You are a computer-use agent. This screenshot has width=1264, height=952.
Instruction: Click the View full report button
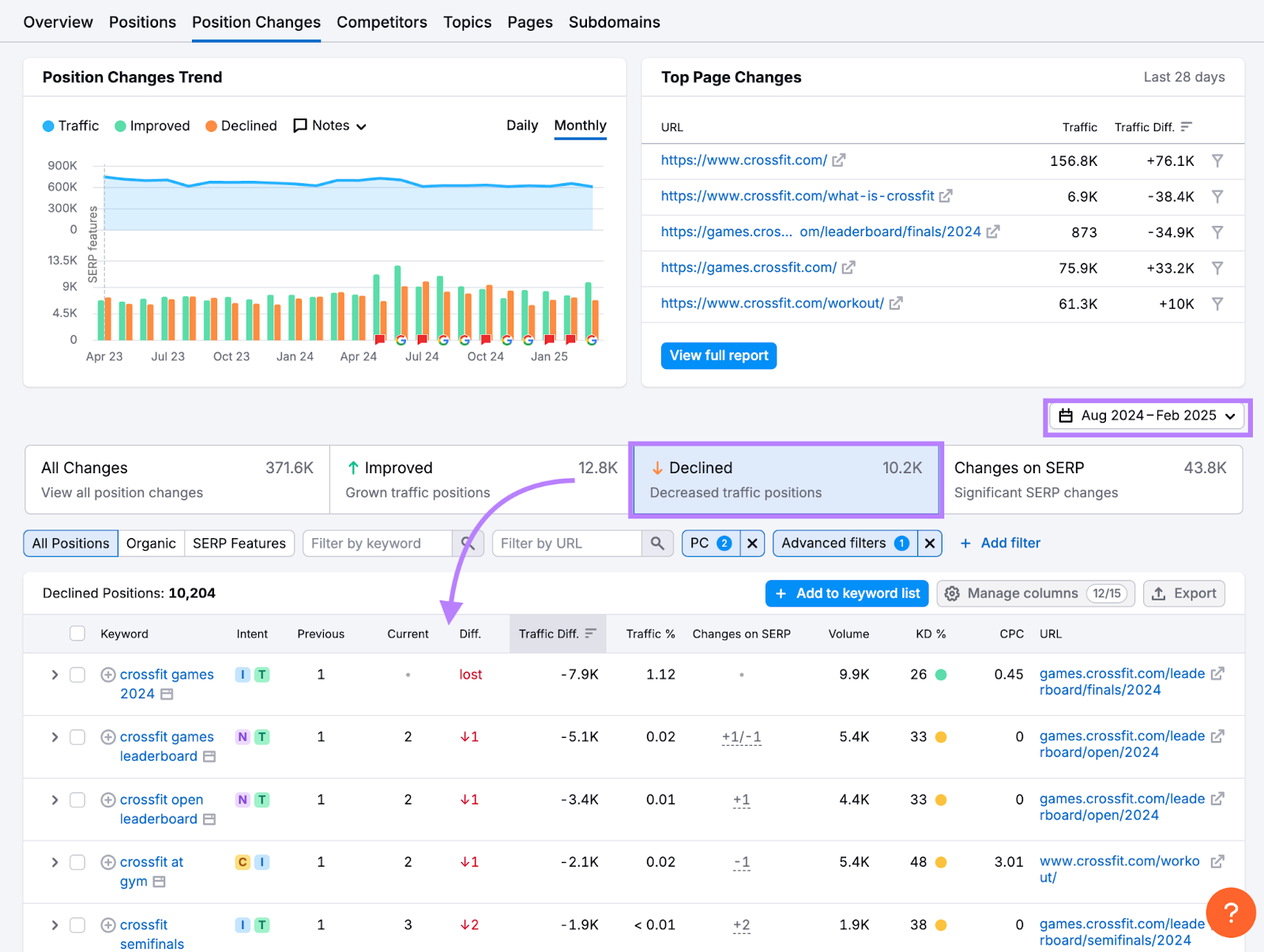pos(718,356)
